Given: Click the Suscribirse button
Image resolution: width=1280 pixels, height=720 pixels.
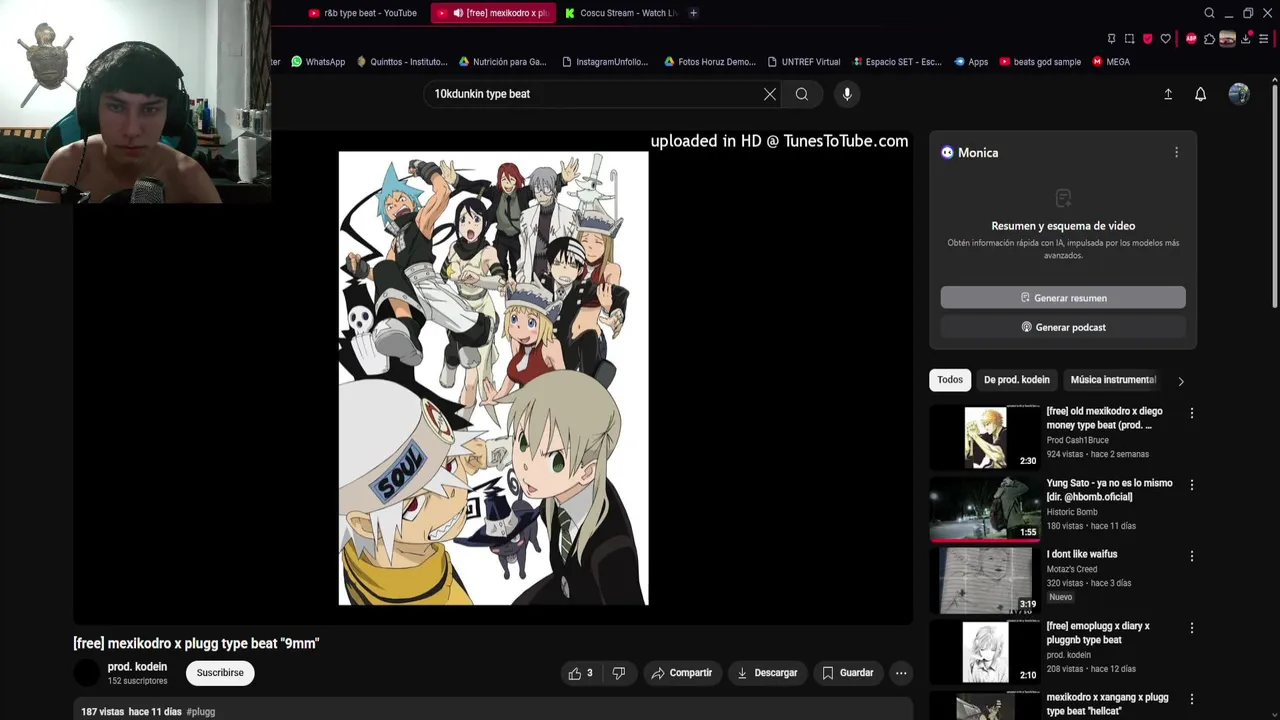Looking at the screenshot, I should pos(220,673).
